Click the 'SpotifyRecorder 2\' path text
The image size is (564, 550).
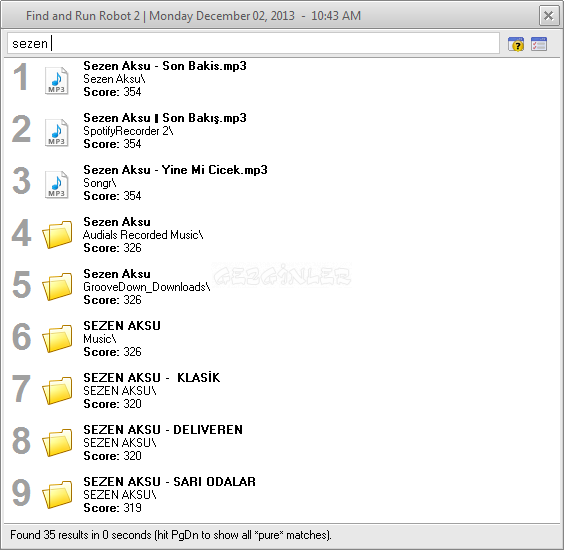(128, 131)
